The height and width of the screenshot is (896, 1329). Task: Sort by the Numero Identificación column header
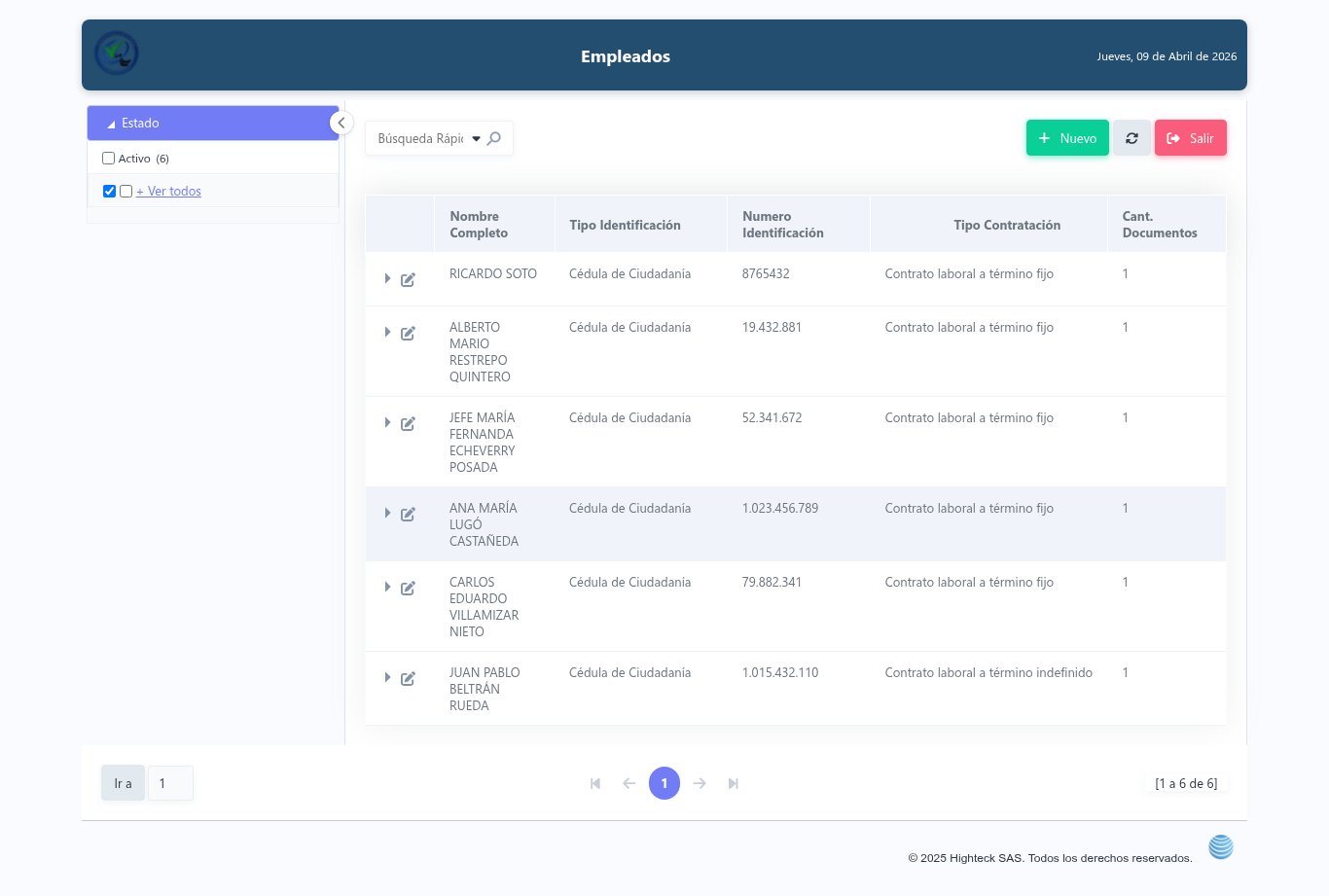click(782, 225)
